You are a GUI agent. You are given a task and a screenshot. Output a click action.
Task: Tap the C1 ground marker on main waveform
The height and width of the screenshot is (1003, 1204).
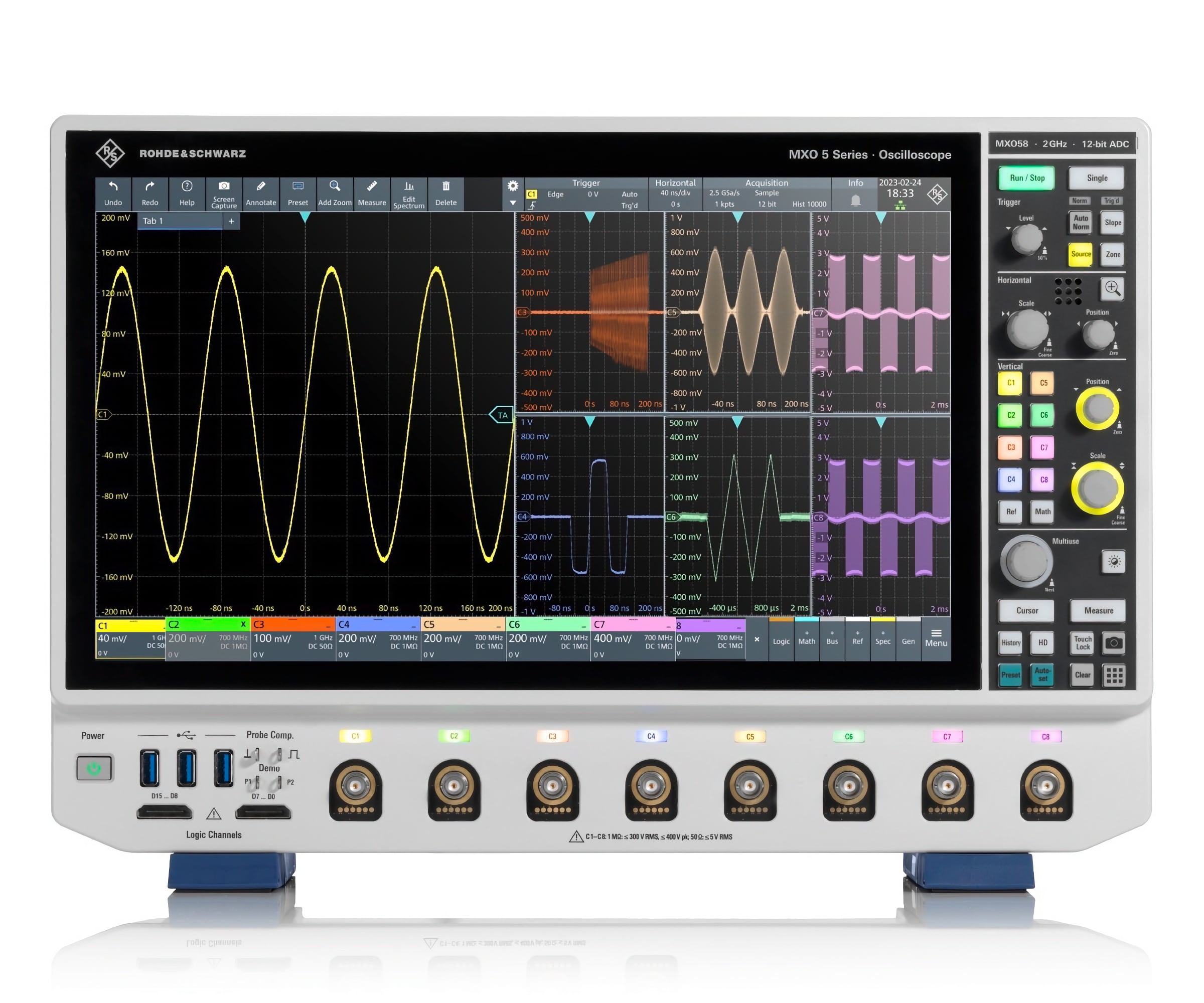103,414
